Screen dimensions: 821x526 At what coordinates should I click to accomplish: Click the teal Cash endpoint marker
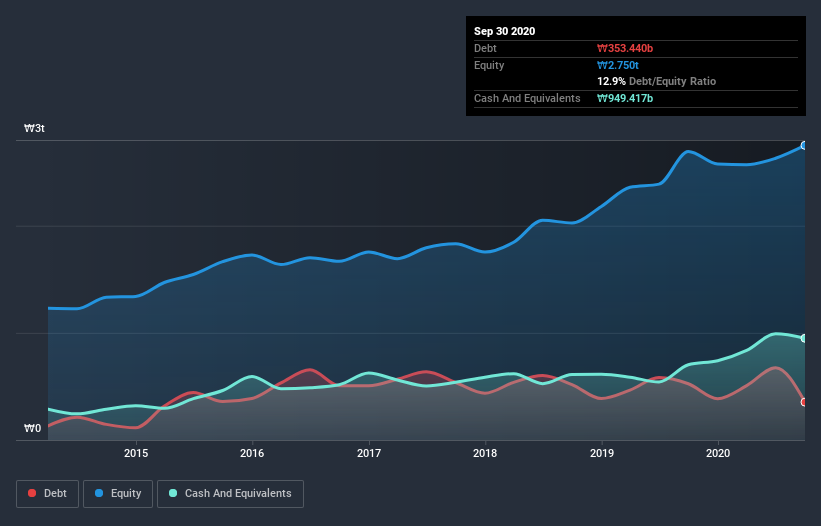coord(804,339)
